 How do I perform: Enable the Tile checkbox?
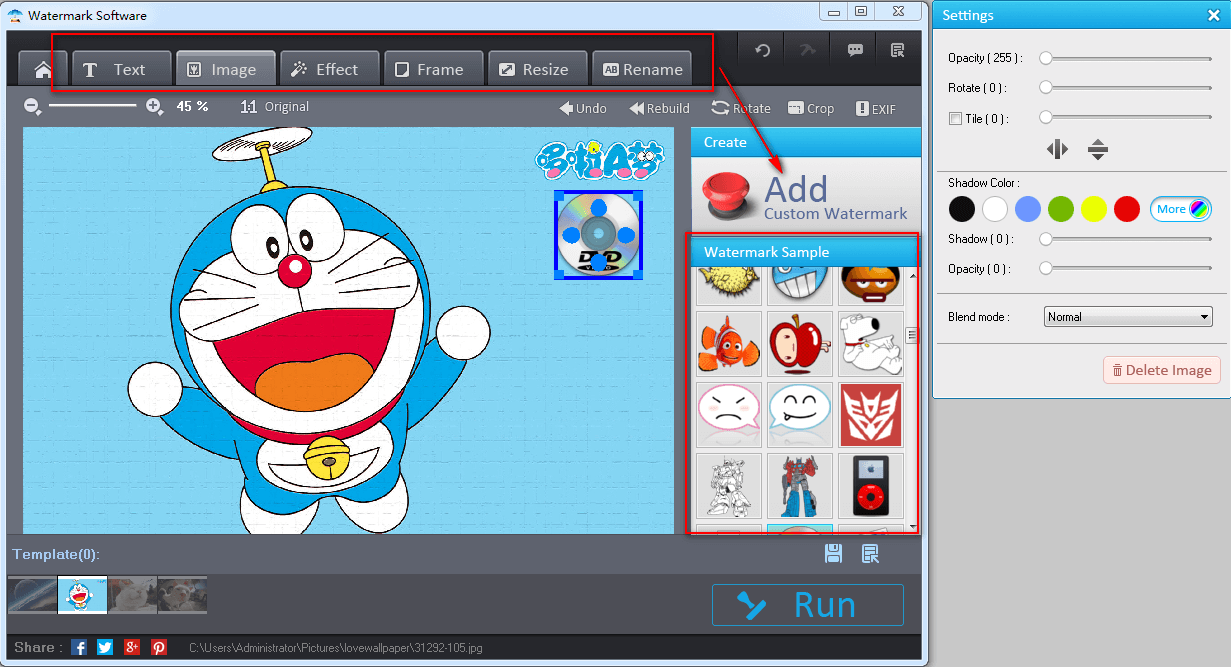tap(956, 119)
